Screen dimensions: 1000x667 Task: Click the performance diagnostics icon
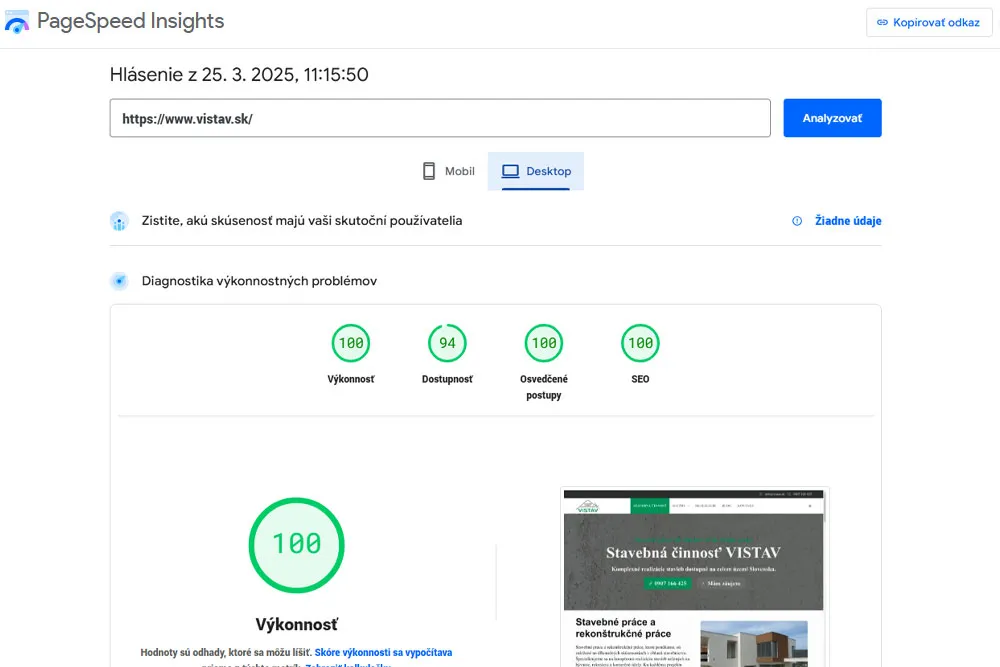[x=119, y=281]
